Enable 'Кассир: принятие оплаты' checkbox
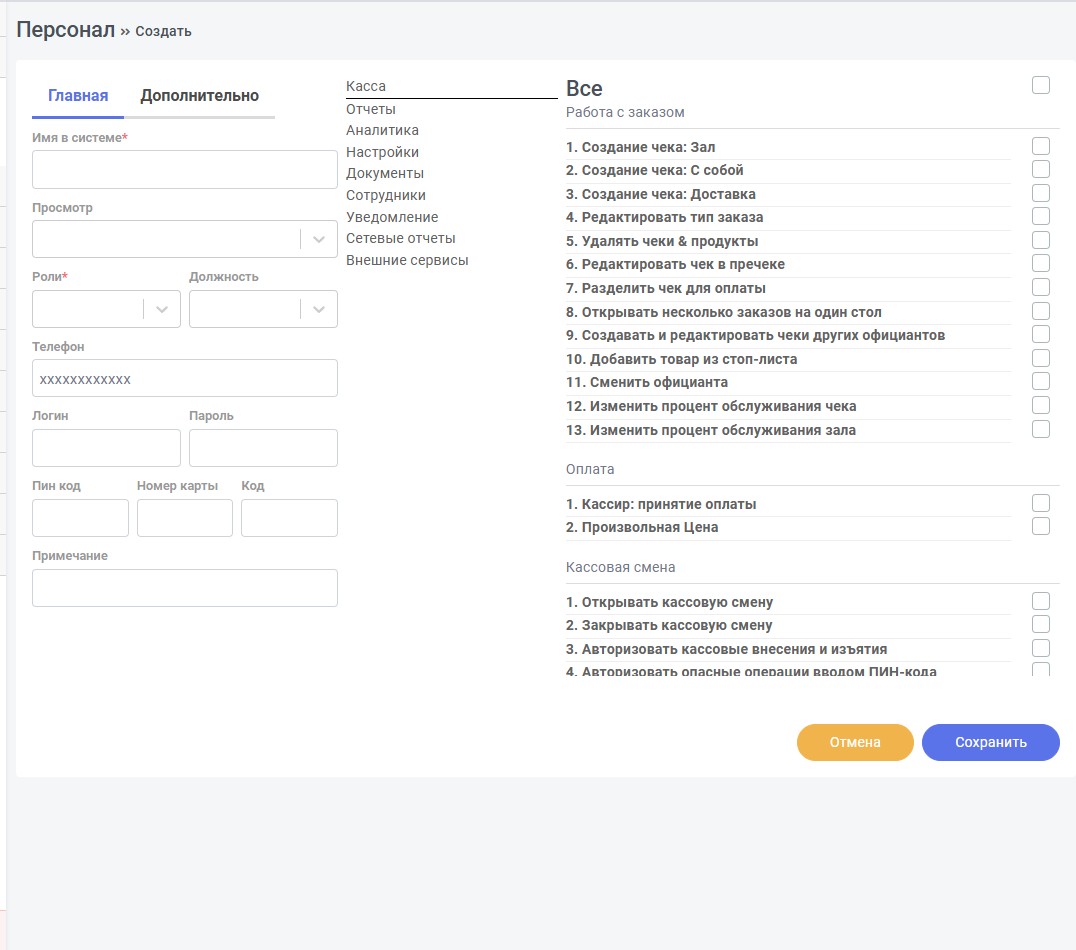1076x950 pixels. tap(1040, 503)
